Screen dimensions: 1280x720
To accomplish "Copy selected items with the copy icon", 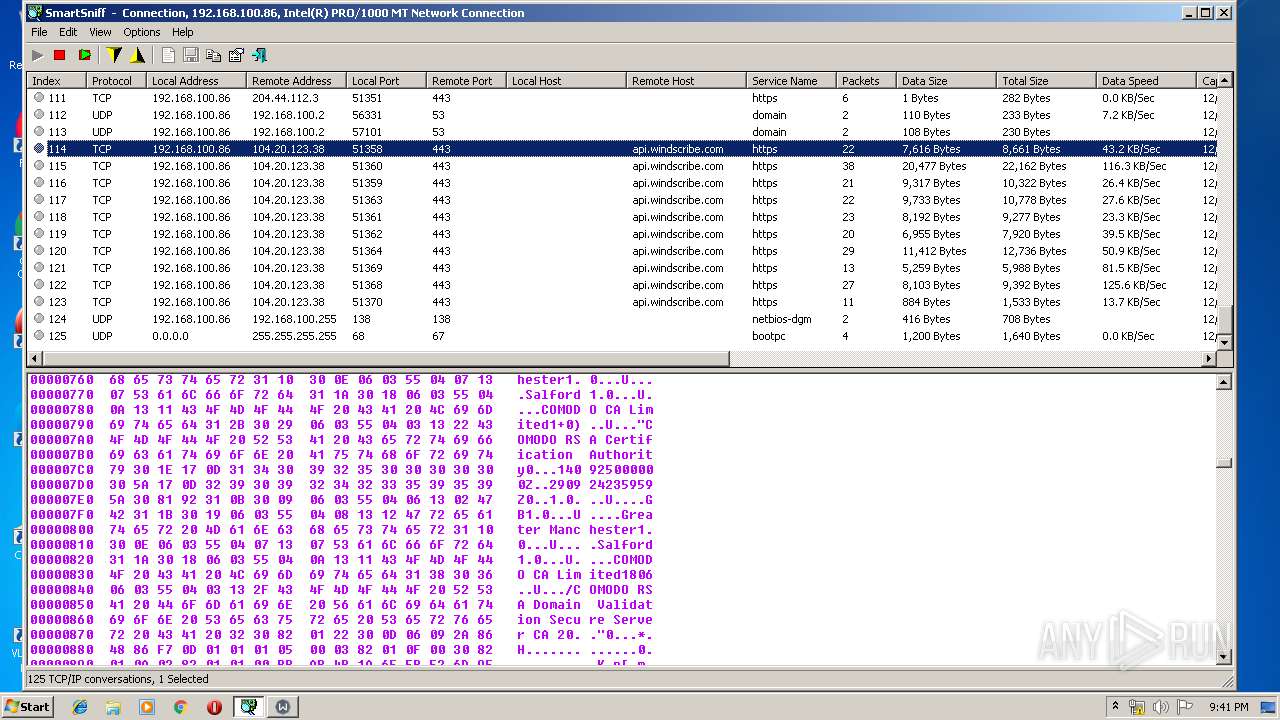I will [x=213, y=55].
